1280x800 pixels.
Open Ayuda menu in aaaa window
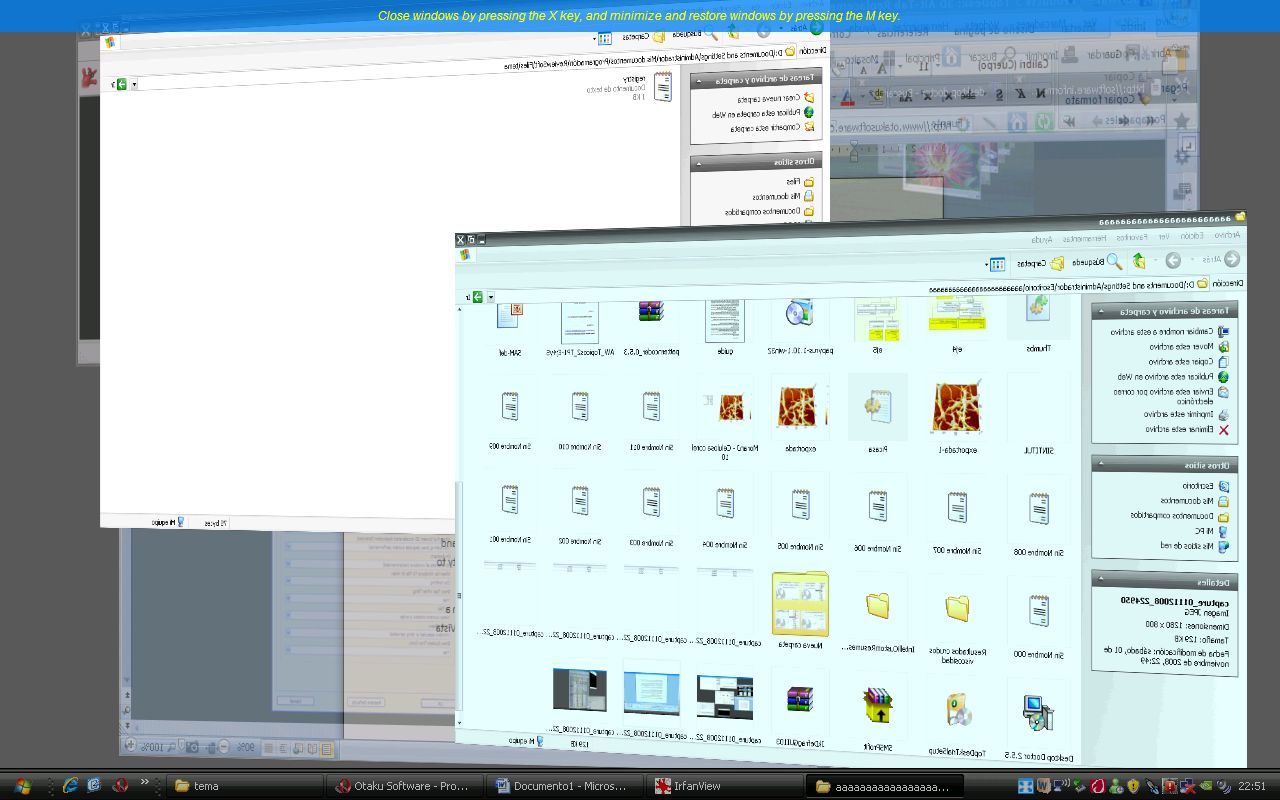click(x=1042, y=239)
